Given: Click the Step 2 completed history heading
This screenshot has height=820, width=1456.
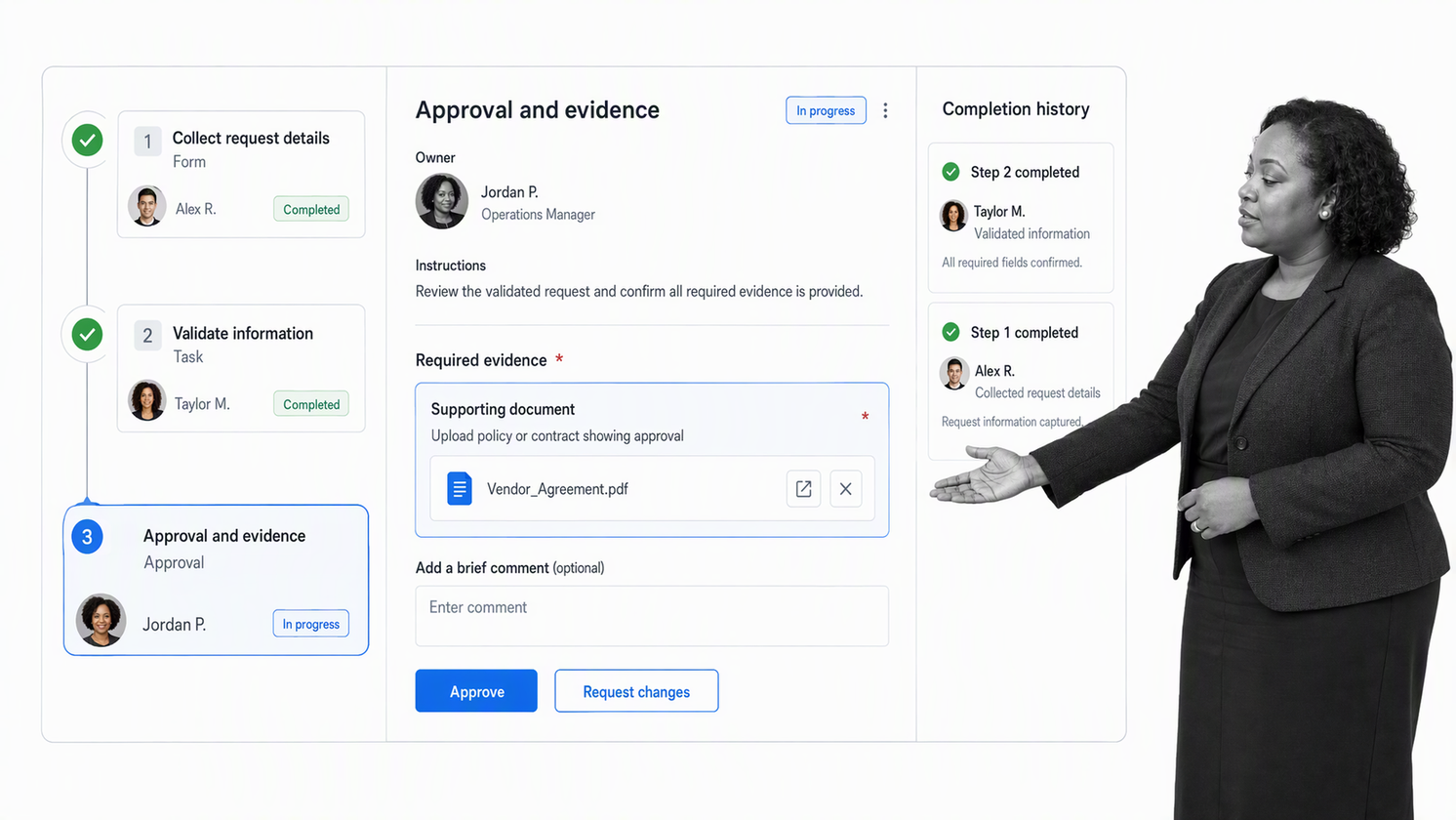Looking at the screenshot, I should pos(1025,172).
